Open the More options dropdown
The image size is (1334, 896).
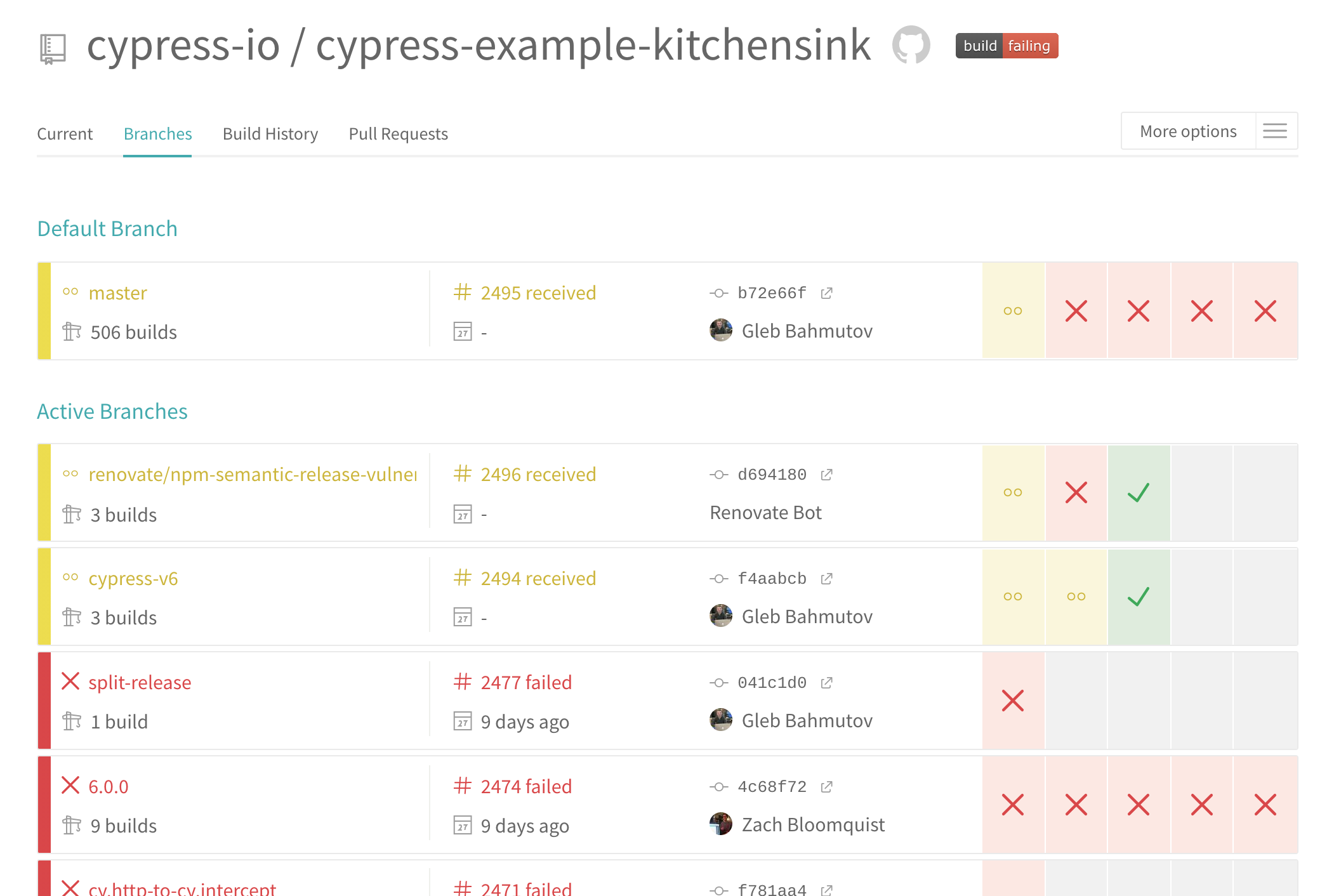1188,131
